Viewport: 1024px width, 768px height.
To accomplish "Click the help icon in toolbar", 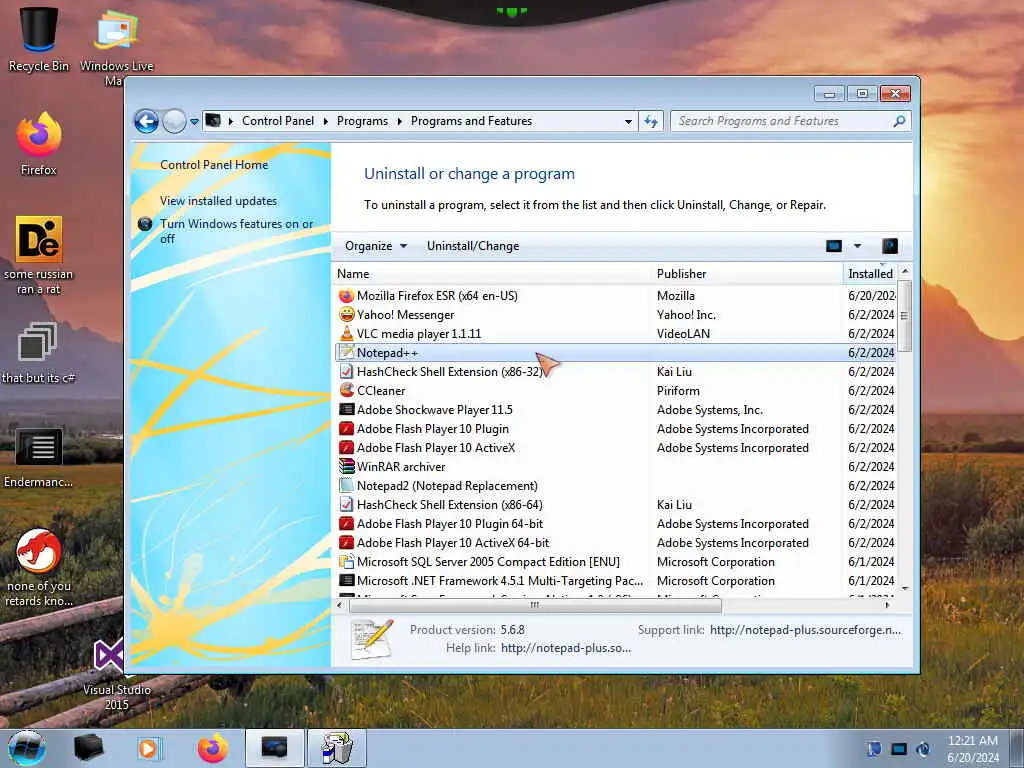I will [890, 246].
